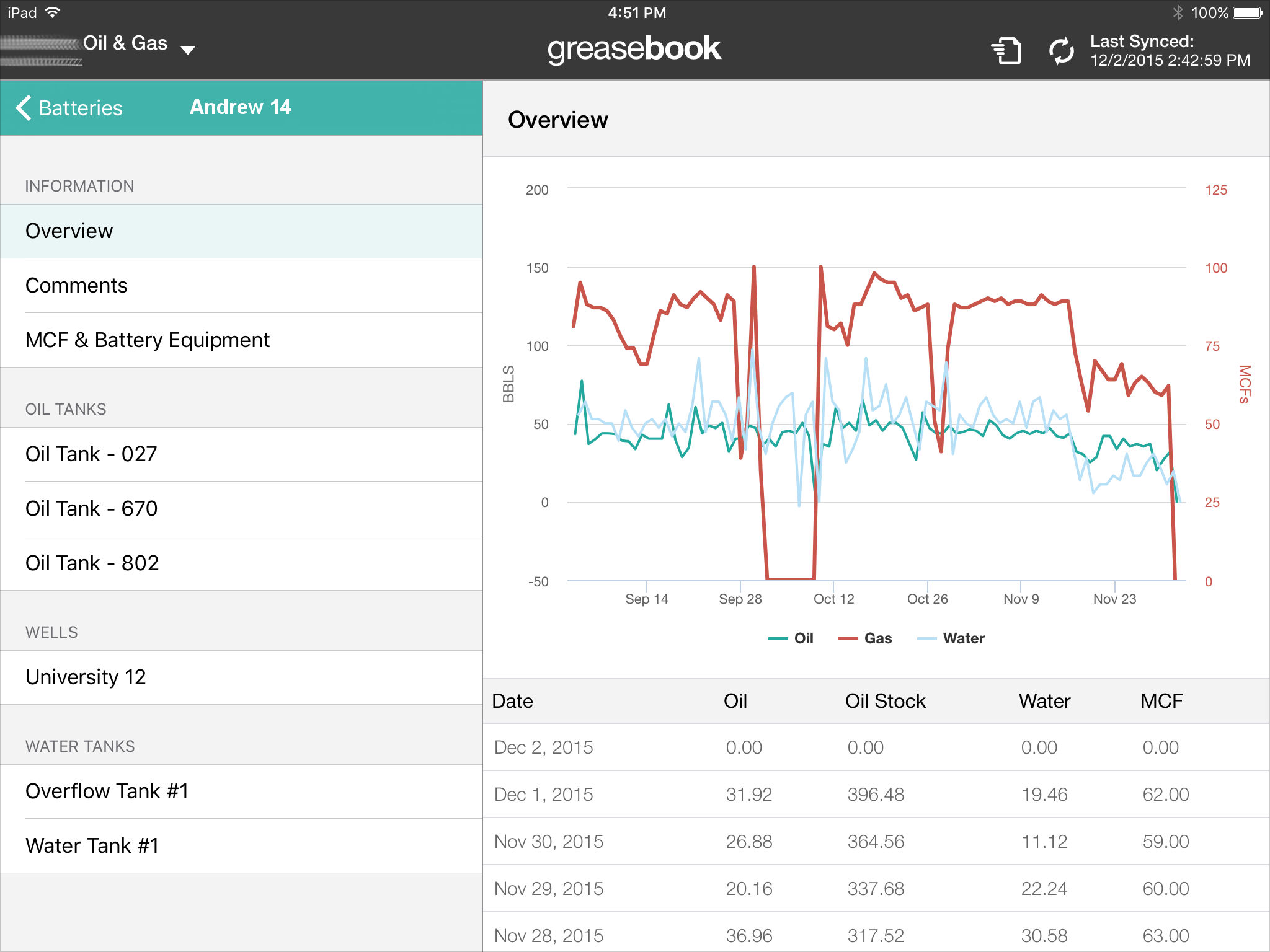Tap the Bluetooth status icon

tap(1178, 12)
